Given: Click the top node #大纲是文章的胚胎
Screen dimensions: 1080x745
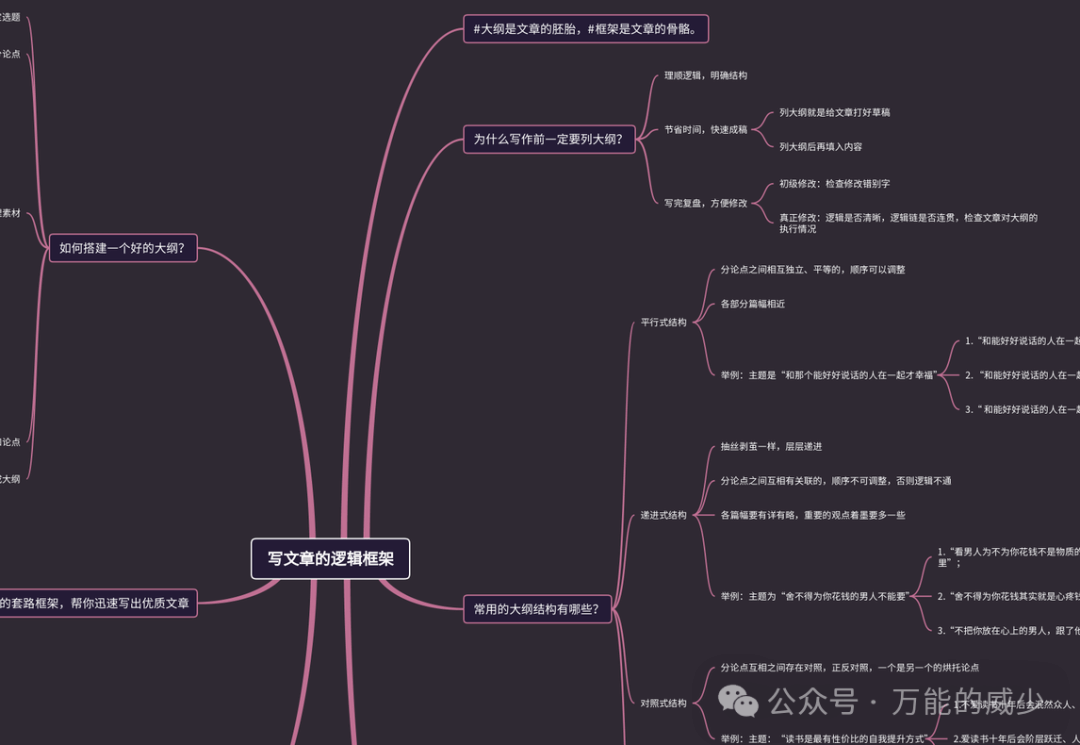Looking at the screenshot, I should [x=585, y=29].
